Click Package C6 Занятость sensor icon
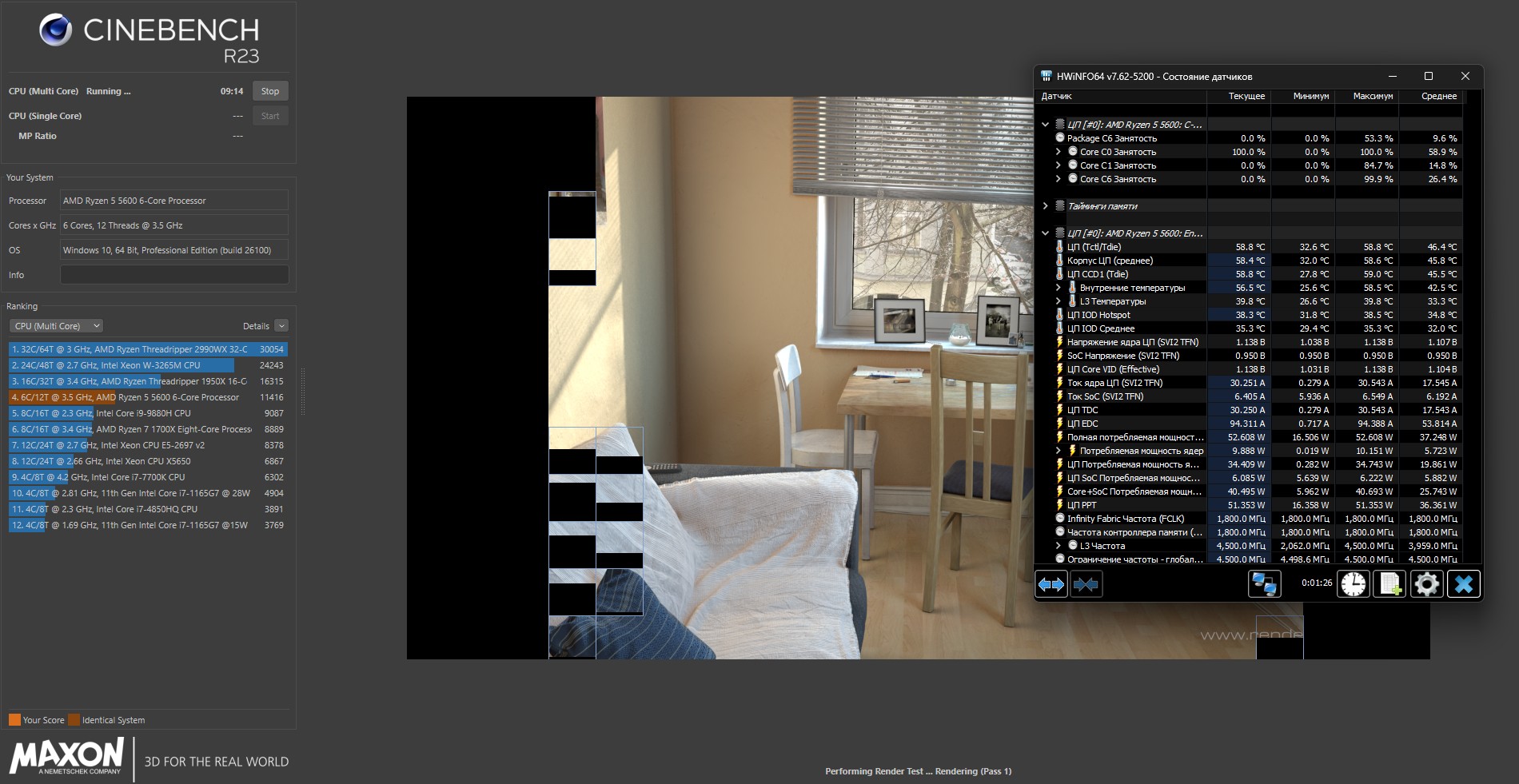 (1060, 138)
